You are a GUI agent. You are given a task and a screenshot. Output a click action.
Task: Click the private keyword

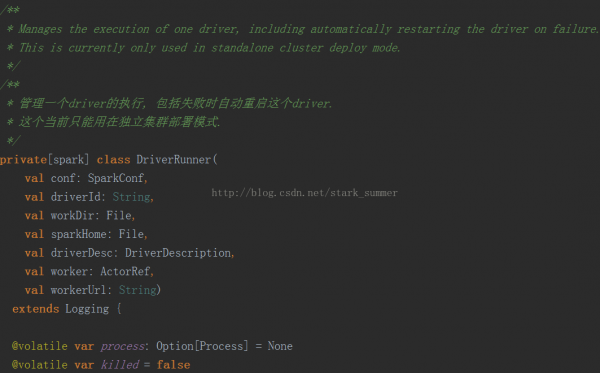pos(24,160)
